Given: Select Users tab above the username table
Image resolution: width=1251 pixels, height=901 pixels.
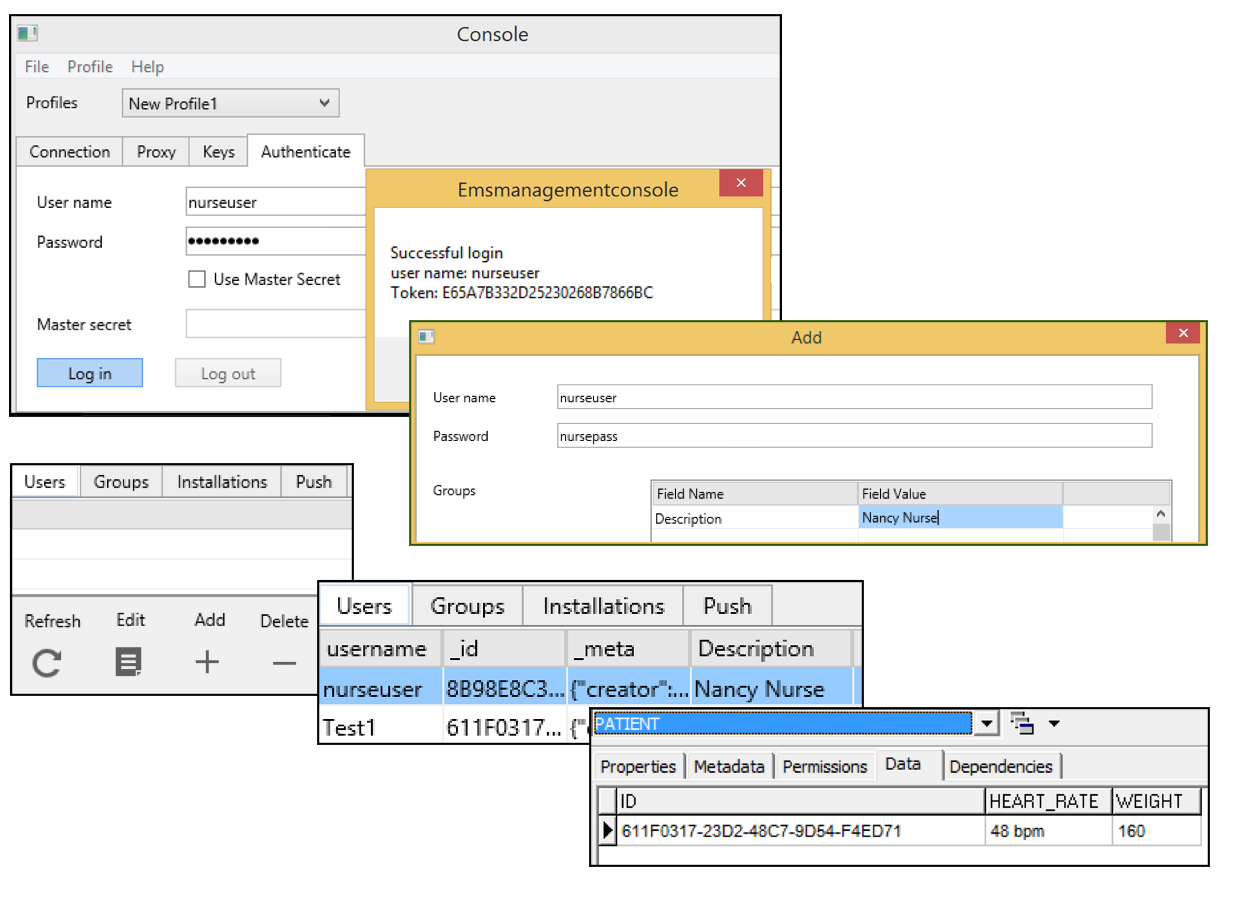Looking at the screenshot, I should coord(364,606).
